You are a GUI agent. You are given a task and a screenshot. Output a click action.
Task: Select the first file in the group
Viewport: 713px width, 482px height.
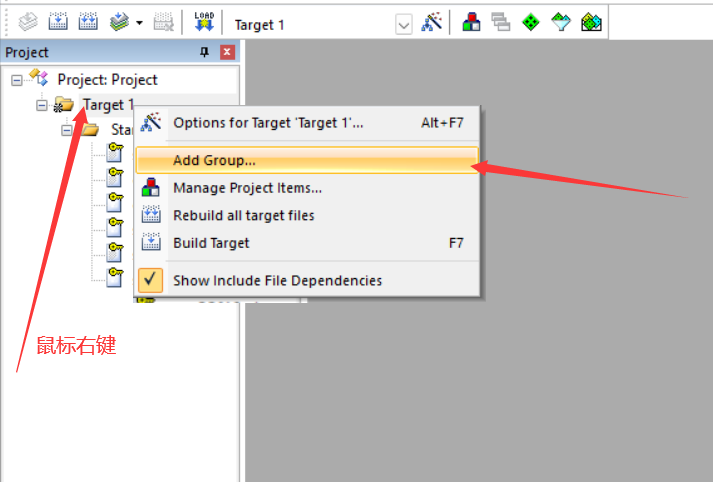[x=115, y=152]
